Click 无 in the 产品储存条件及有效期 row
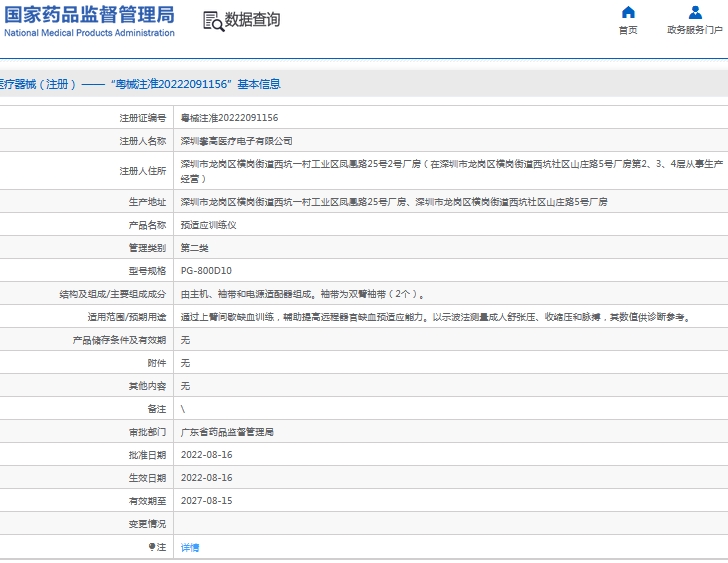This screenshot has height=563, width=728. (185, 340)
